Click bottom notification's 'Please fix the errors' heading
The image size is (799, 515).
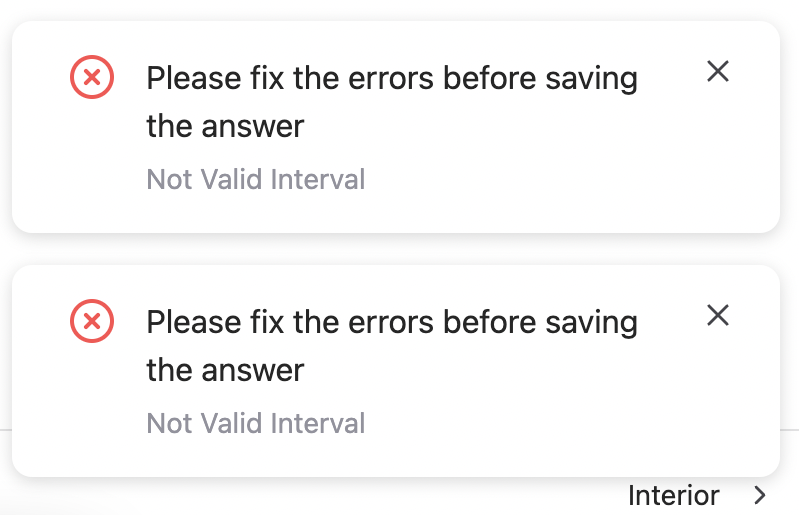pos(391,322)
